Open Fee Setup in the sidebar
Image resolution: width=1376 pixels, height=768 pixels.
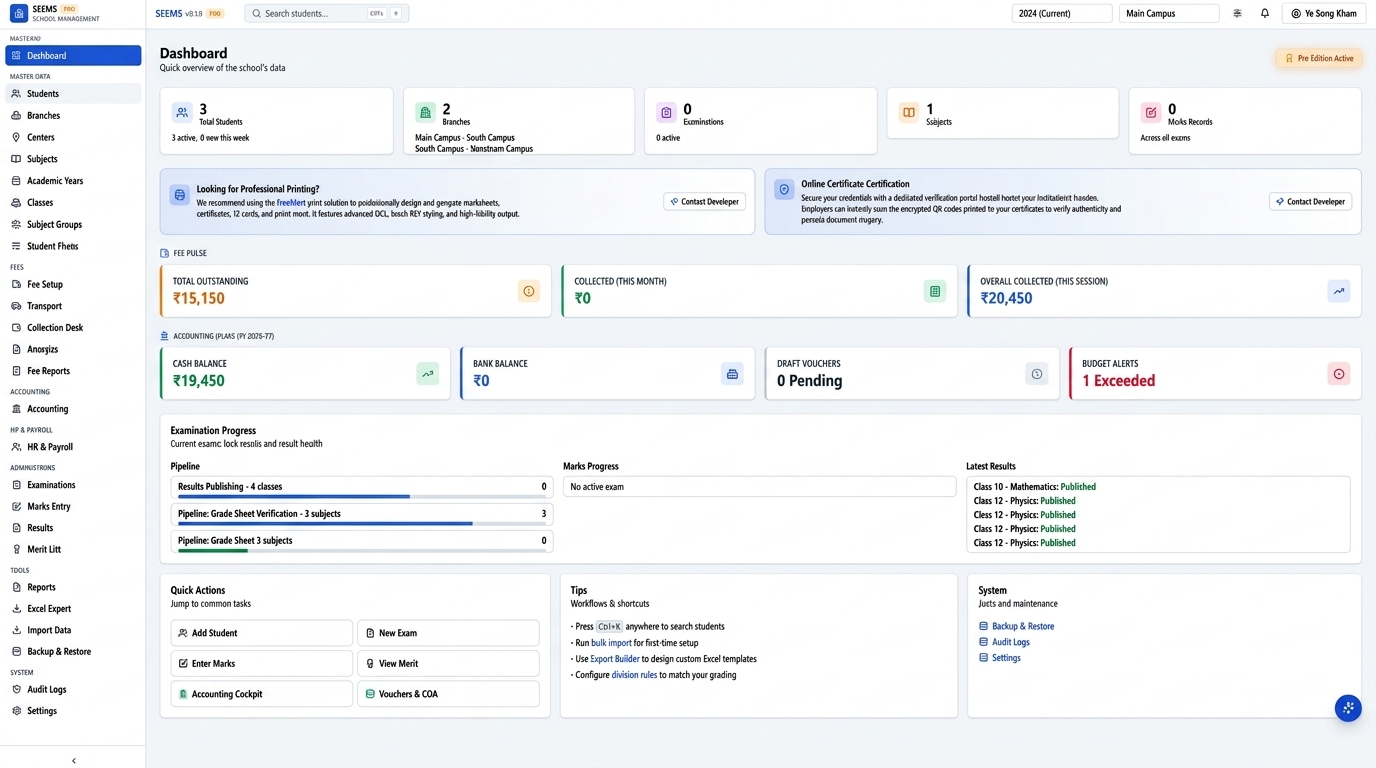(x=73, y=284)
